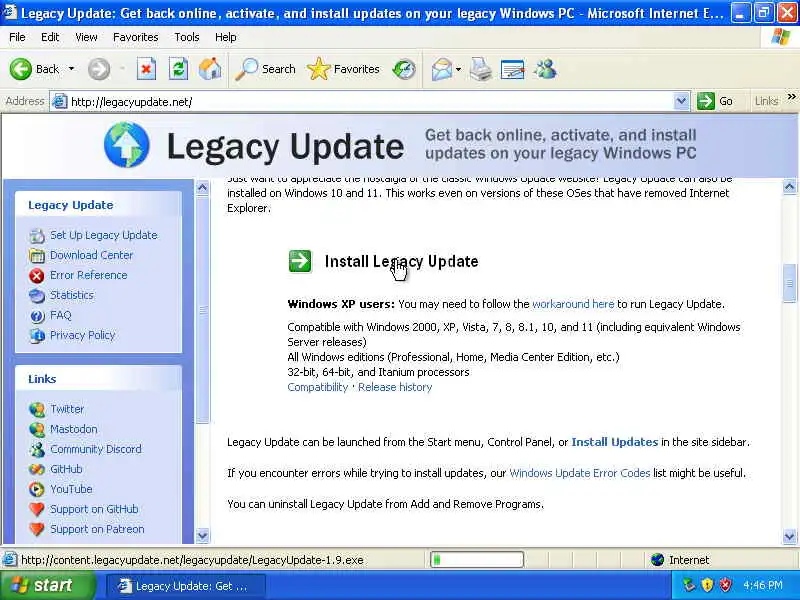The height and width of the screenshot is (600, 800).
Task: Open the workaround here link
Action: 573,304
